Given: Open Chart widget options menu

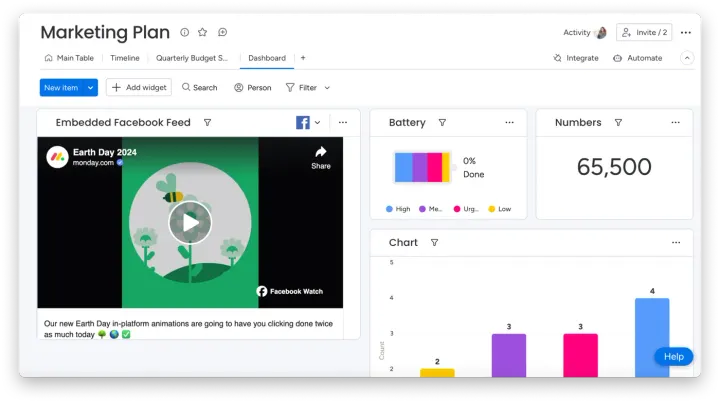Looking at the screenshot, I should [676, 243].
